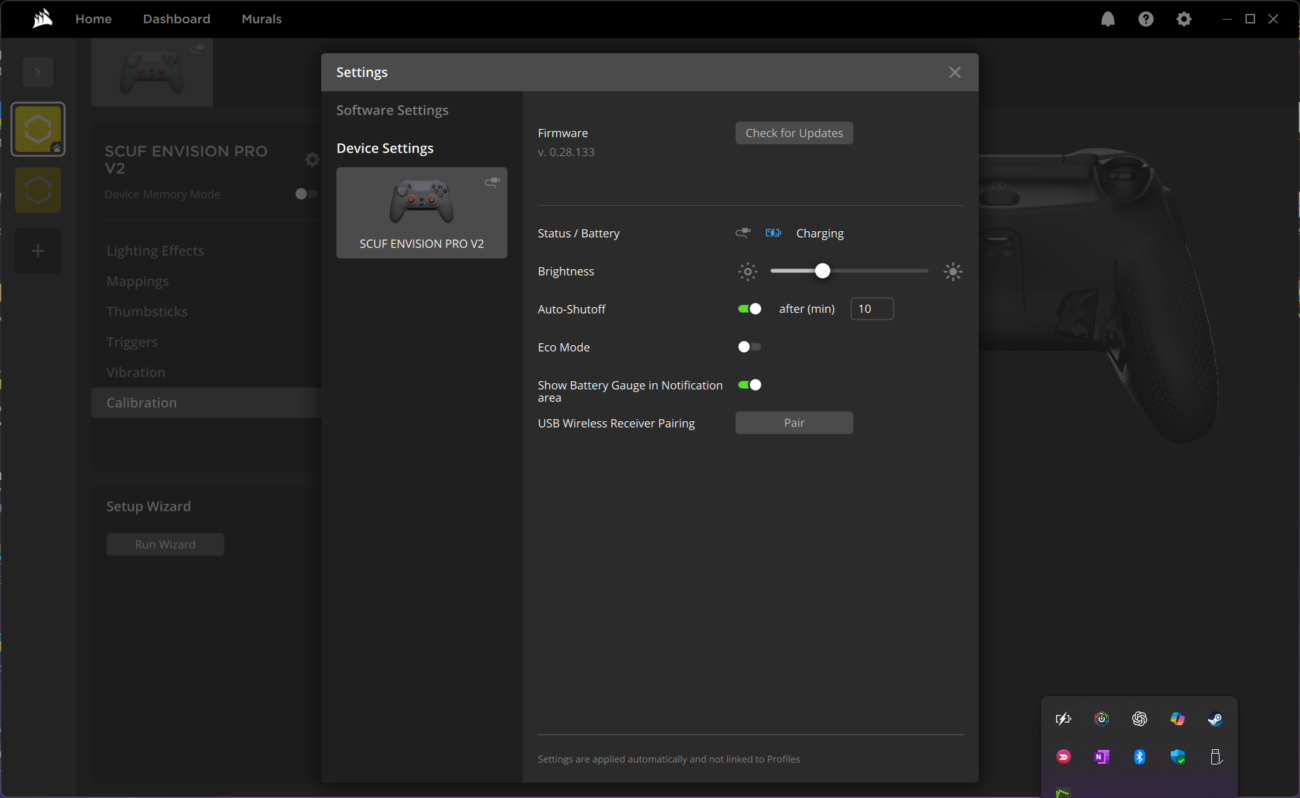Go to the Dashboard tab
Image resolution: width=1300 pixels, height=798 pixels.
[176, 19]
